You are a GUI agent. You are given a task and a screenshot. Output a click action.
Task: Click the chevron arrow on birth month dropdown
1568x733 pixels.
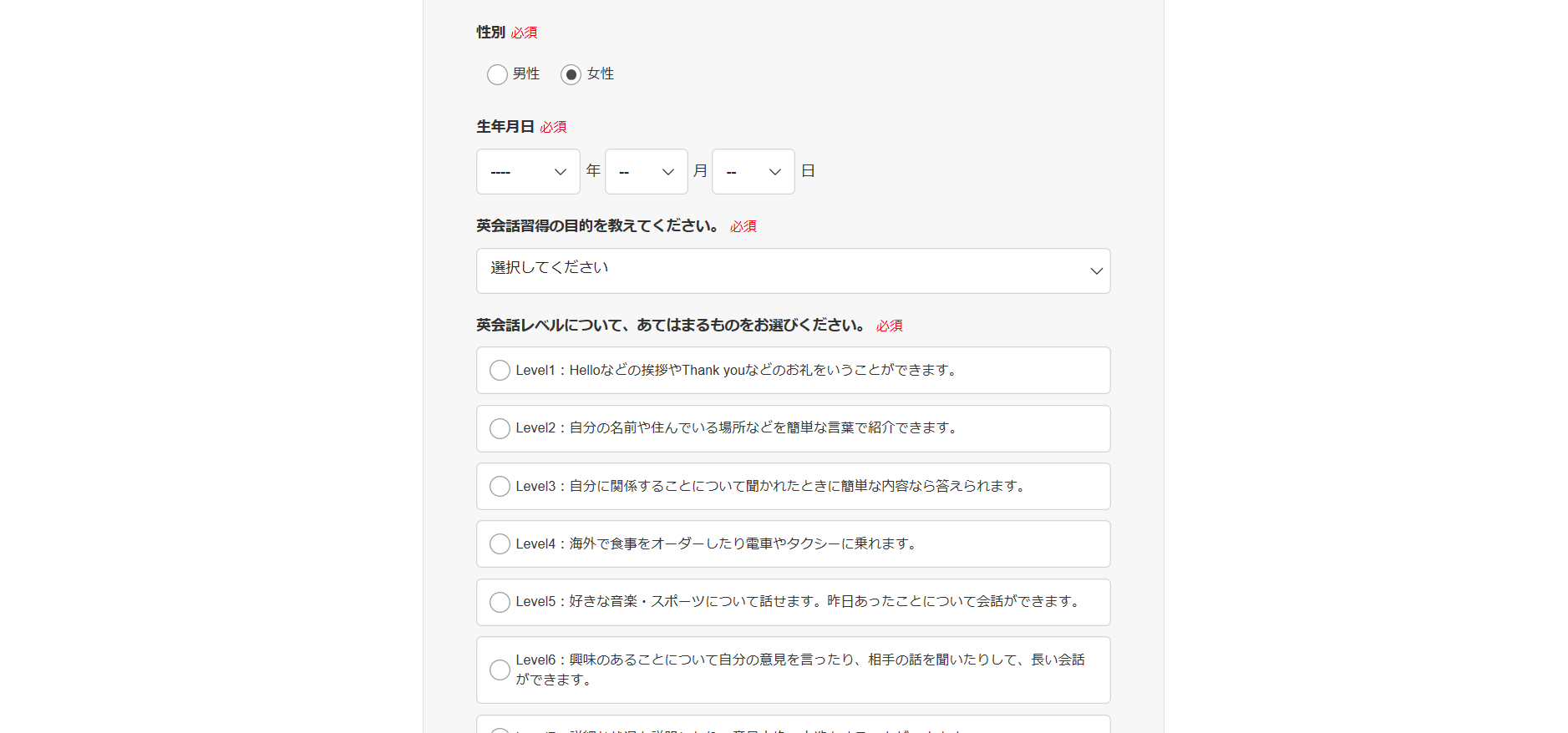coord(668,172)
